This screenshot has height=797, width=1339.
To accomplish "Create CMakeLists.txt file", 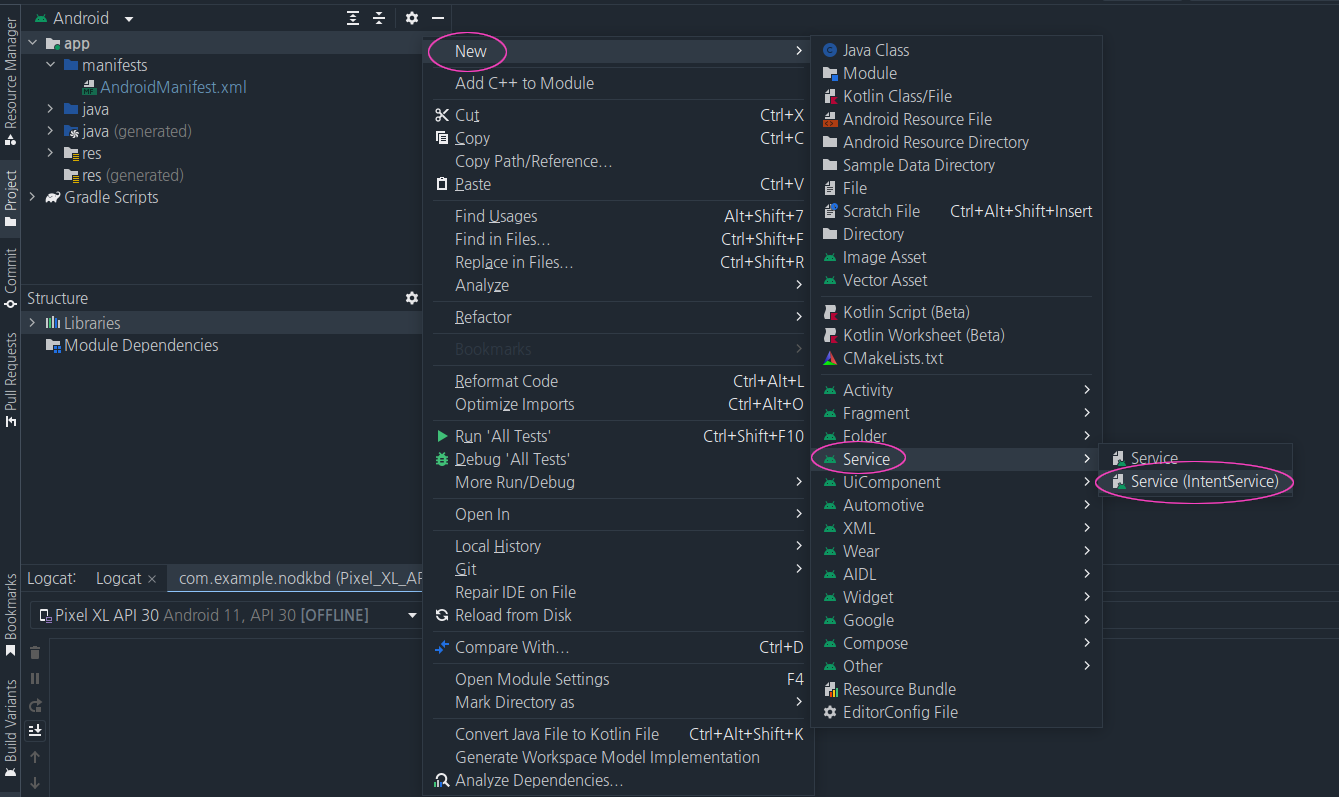I will (x=956, y=358).
